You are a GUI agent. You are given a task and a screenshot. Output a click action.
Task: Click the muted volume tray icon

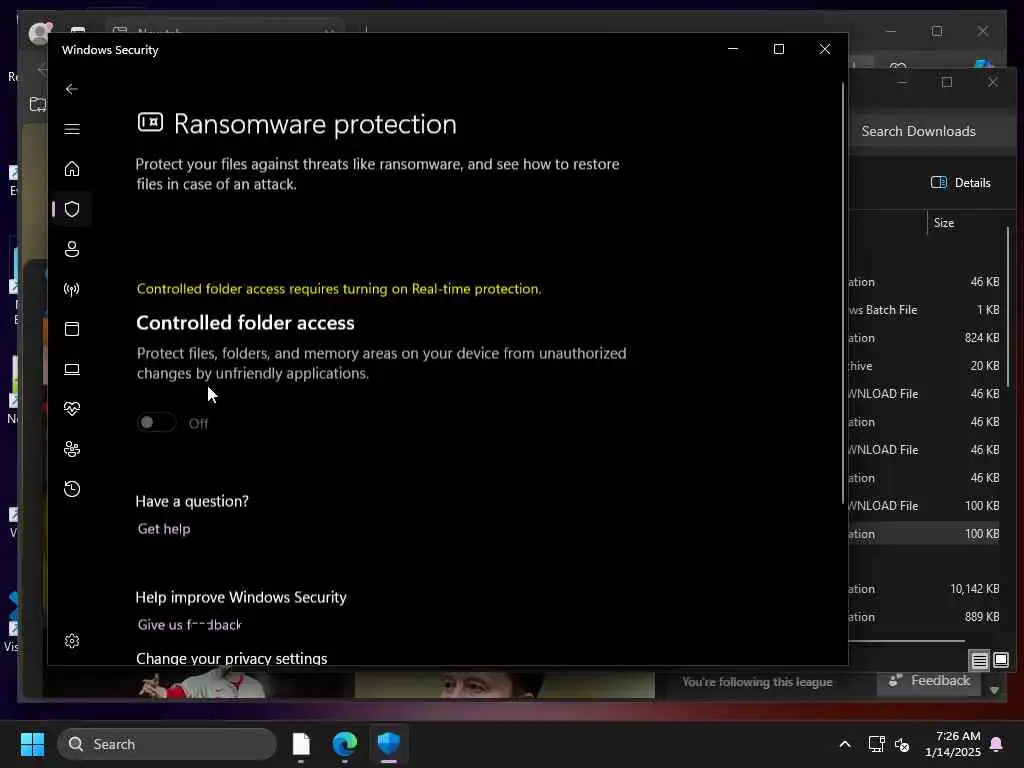(902, 744)
